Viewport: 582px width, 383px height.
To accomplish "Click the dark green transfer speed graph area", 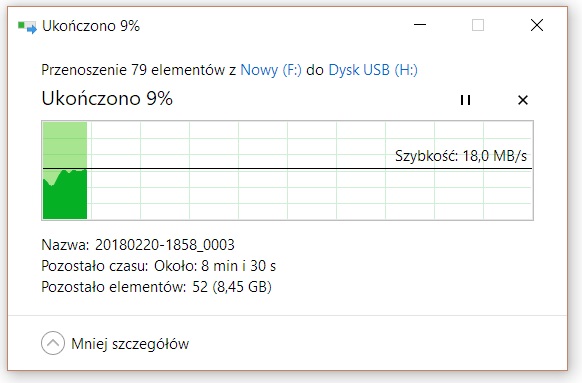I will tap(65, 197).
